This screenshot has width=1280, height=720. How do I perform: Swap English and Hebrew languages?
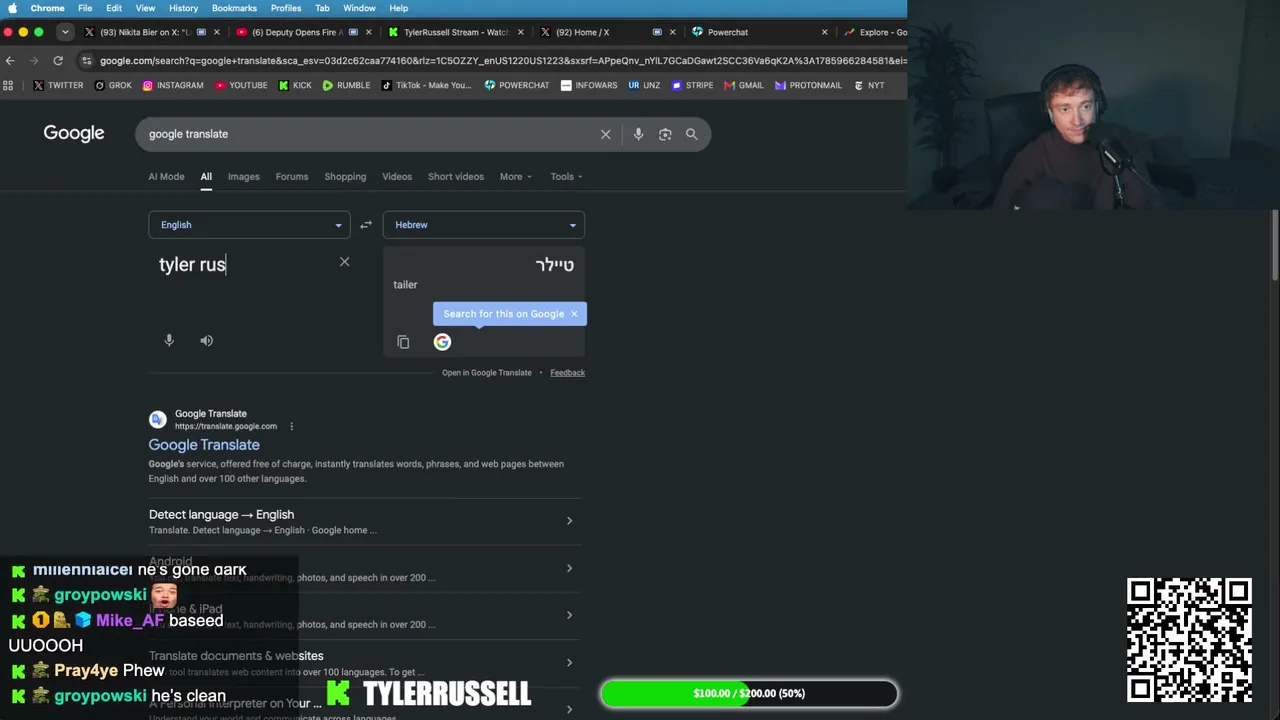pos(366,225)
